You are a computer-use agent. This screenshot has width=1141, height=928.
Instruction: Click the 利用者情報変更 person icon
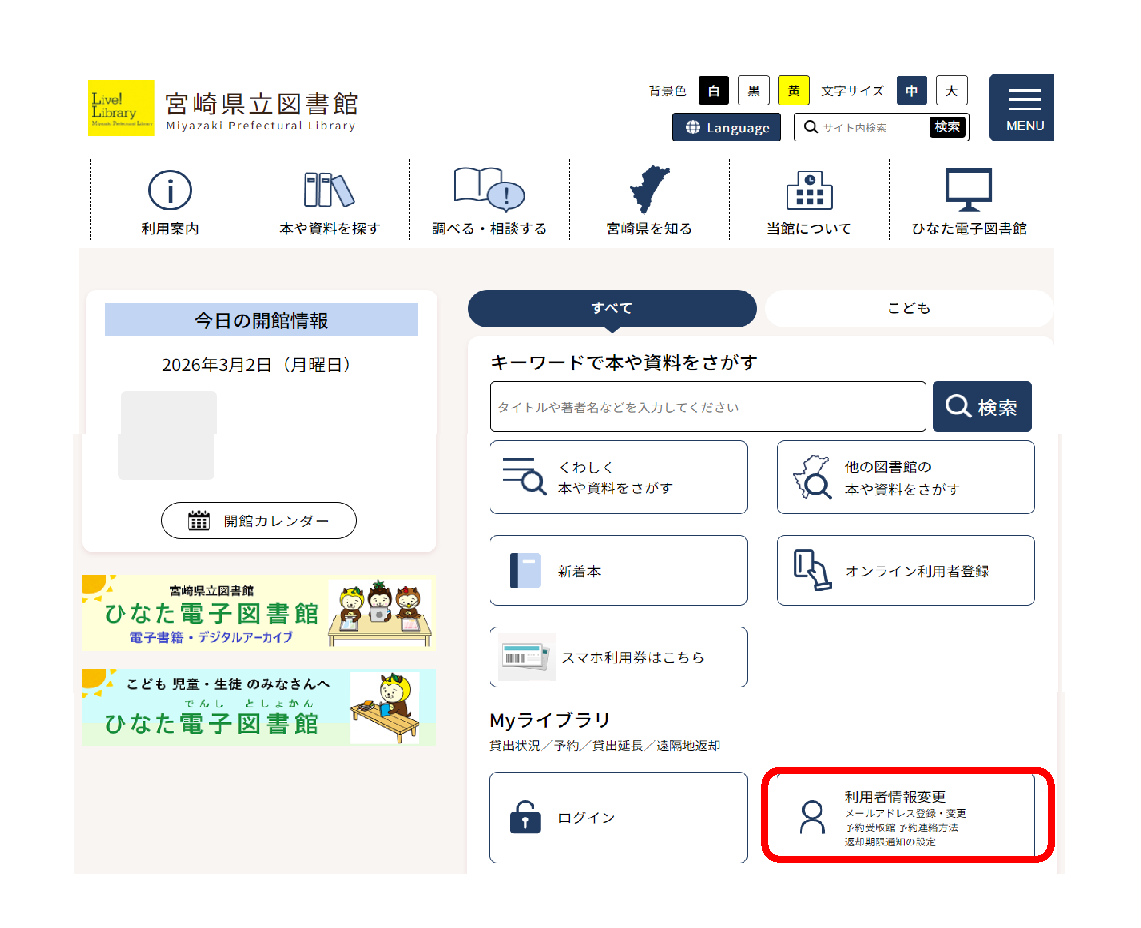click(x=812, y=817)
